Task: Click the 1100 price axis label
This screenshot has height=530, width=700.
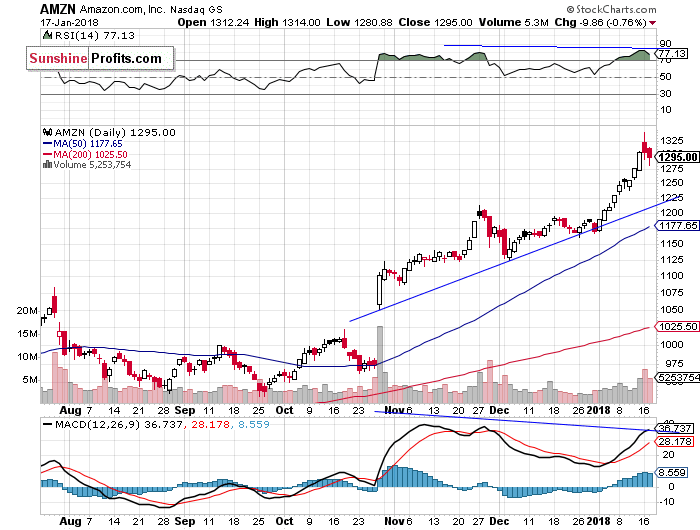Action: (x=671, y=275)
